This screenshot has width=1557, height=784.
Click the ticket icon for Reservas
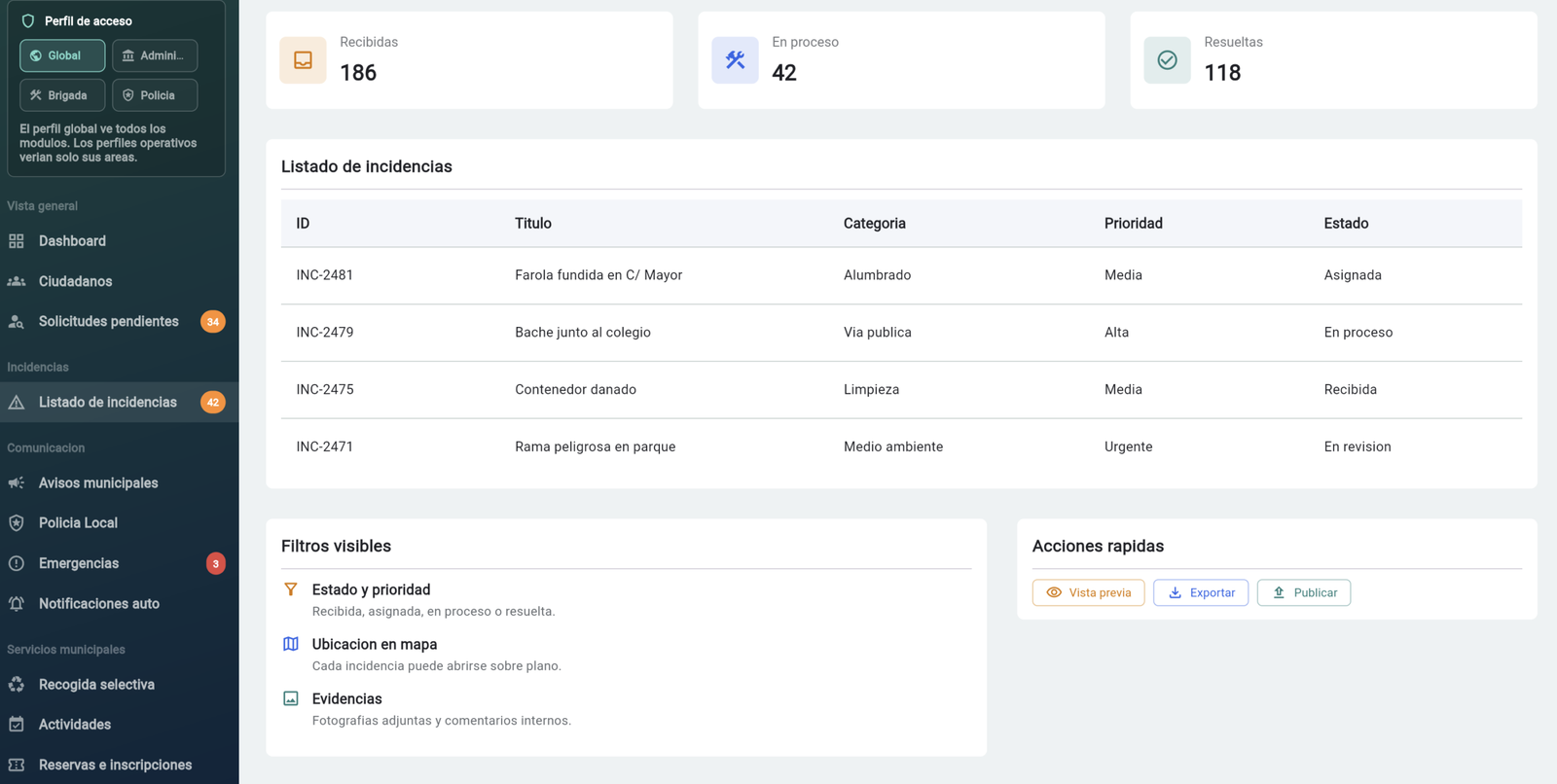pyautogui.click(x=17, y=765)
